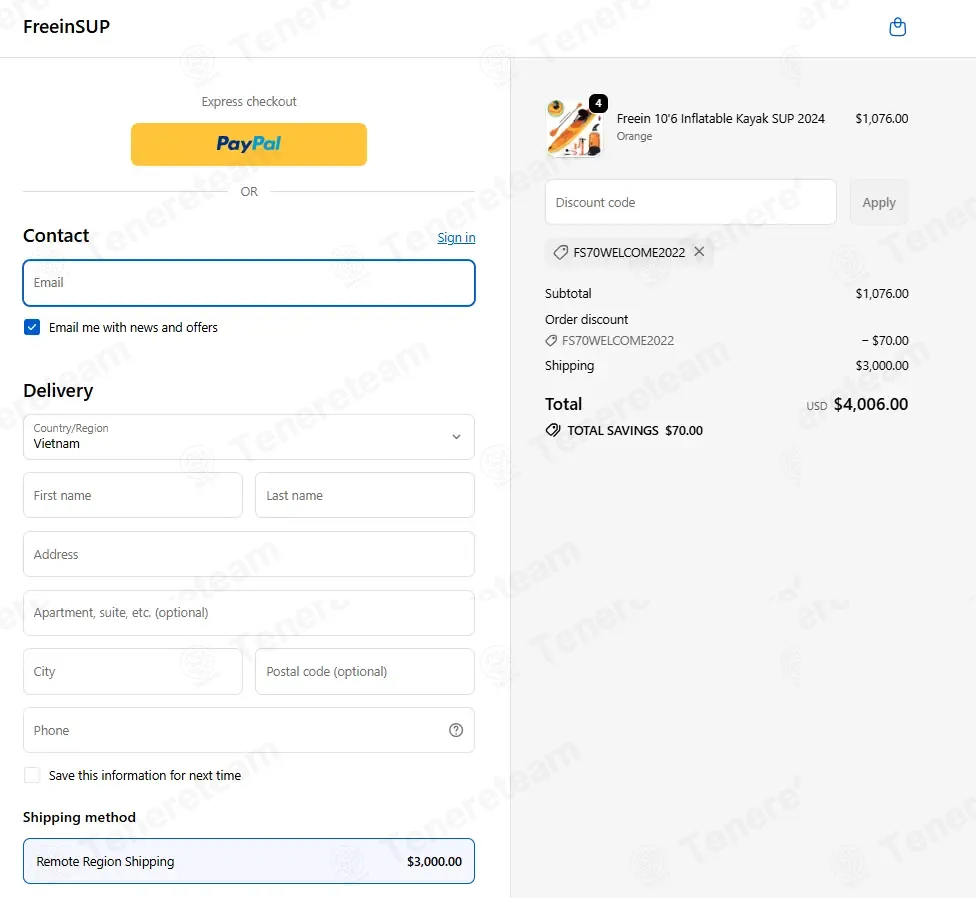The height and width of the screenshot is (898, 976).
Task: Click the order discount amount − $70.00
Action: tap(884, 340)
